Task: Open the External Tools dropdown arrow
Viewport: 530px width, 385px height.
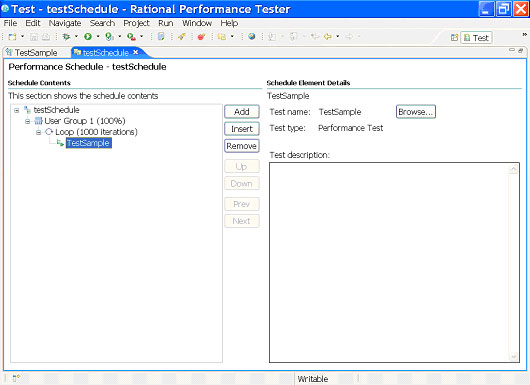Action: click(141, 37)
